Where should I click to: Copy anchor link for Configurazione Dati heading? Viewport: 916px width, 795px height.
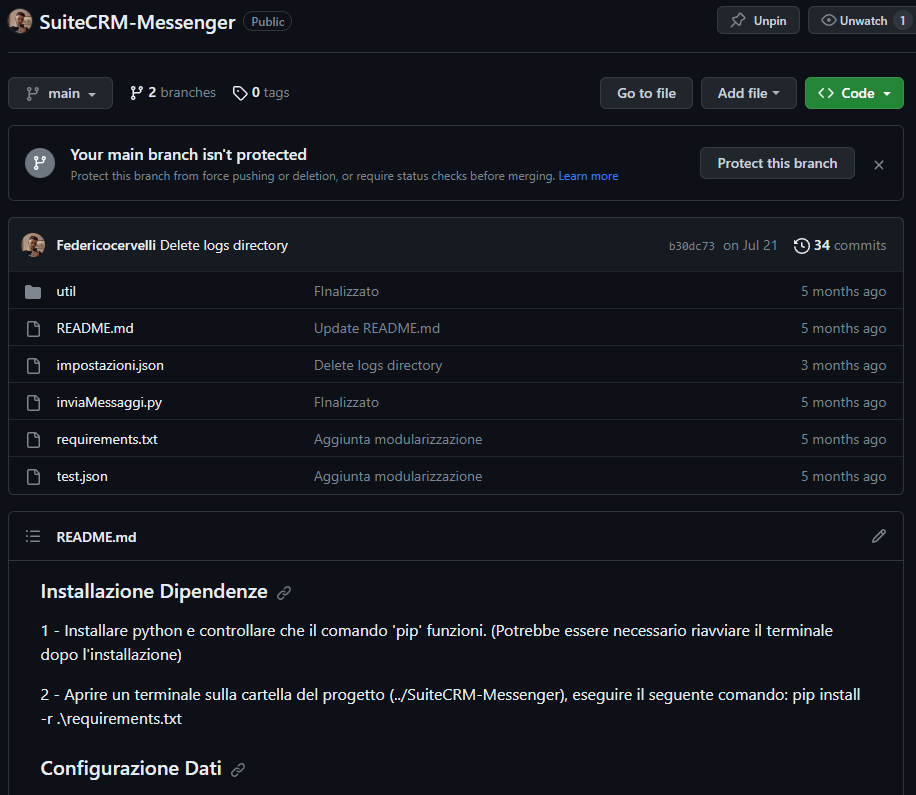pyautogui.click(x=238, y=770)
